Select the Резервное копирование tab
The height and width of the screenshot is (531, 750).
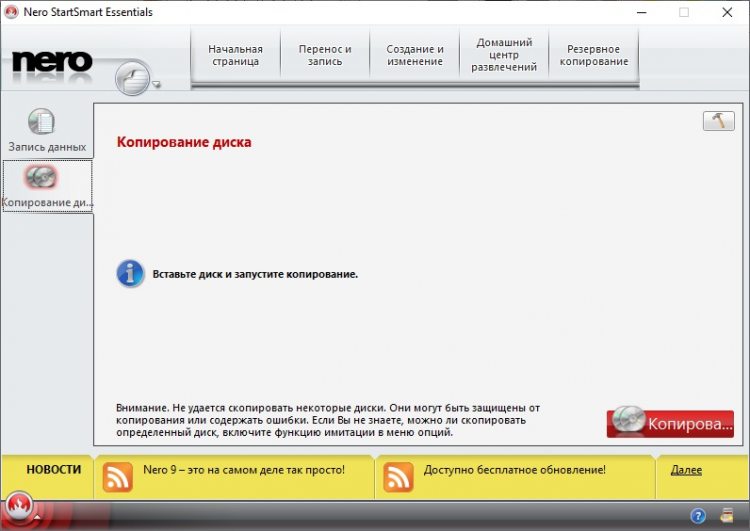point(593,55)
